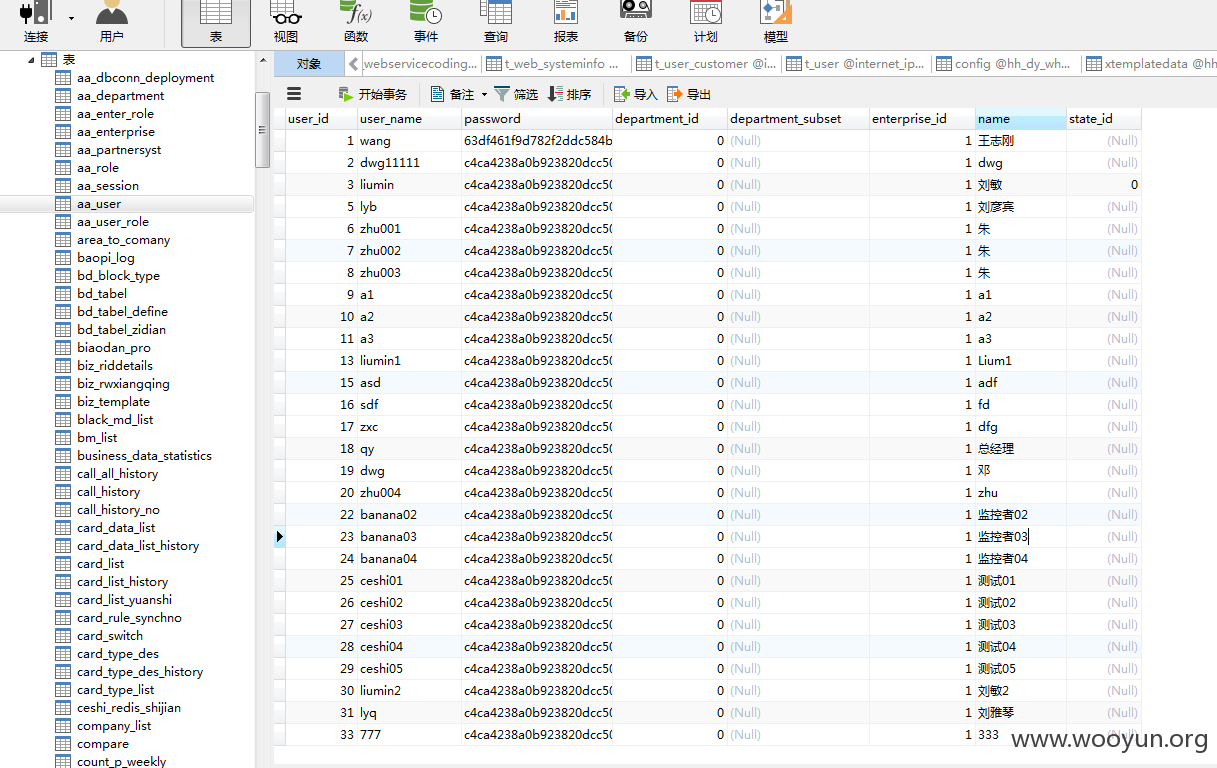Select aa_enterprise table in tree

[116, 132]
